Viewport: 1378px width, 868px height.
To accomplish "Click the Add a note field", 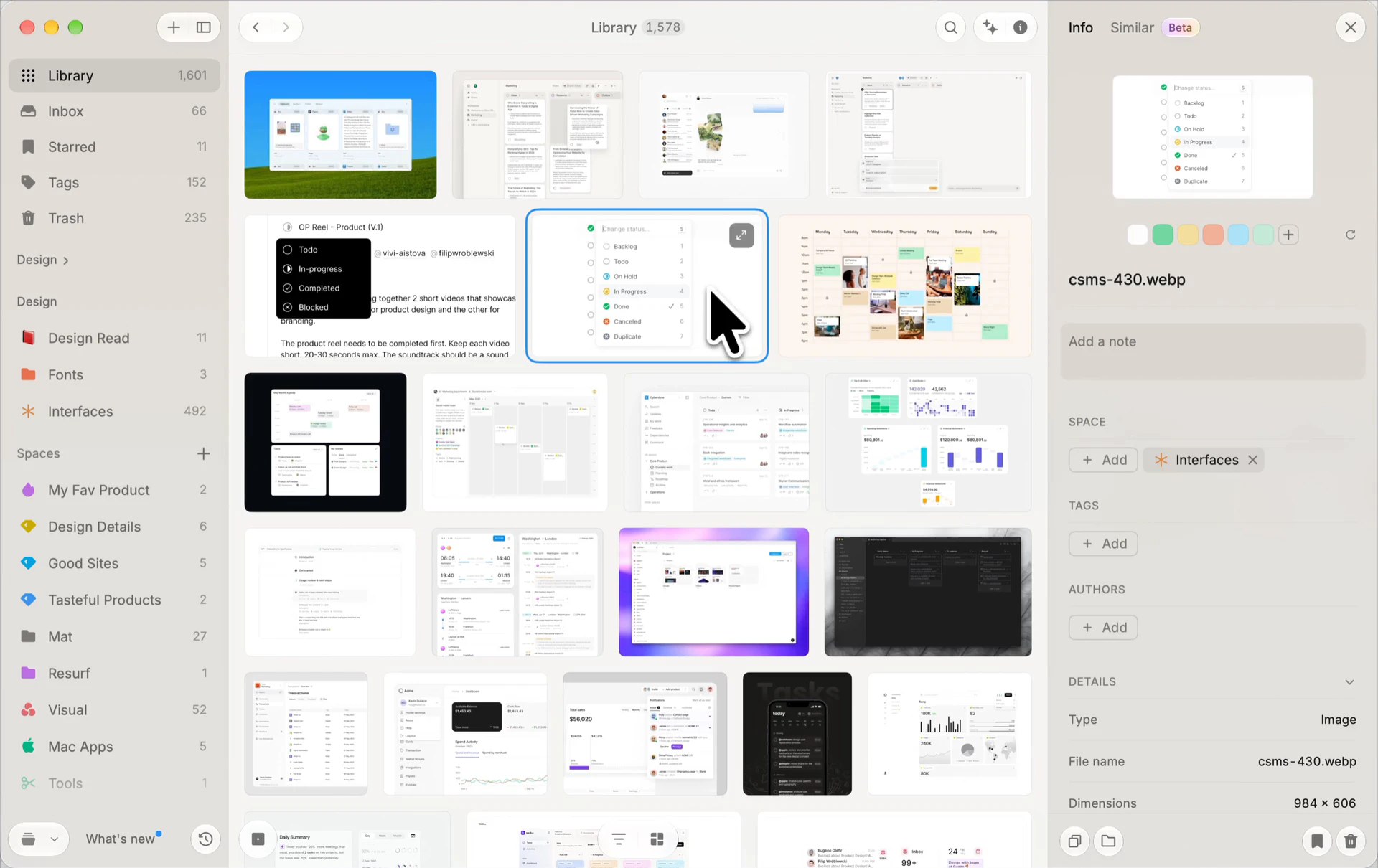I will [x=1212, y=352].
